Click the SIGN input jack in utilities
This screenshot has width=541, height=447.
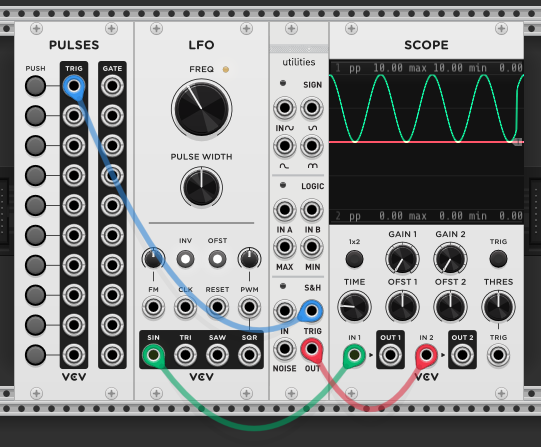pos(285,108)
